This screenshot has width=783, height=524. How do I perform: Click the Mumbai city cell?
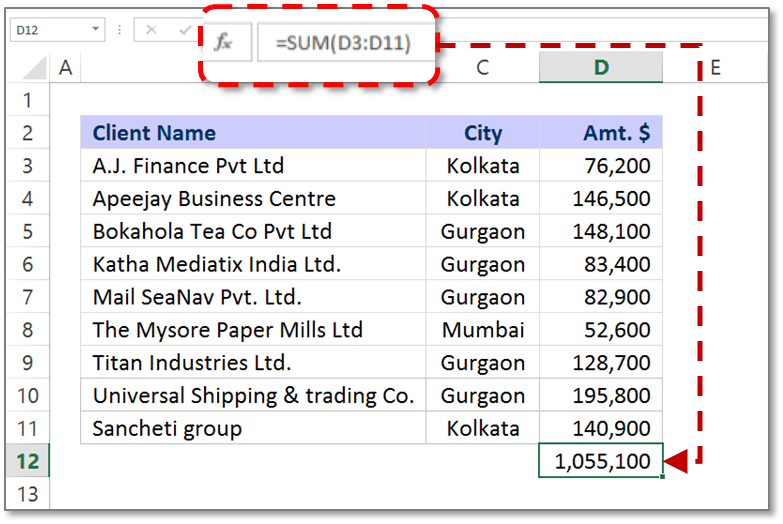pos(483,330)
